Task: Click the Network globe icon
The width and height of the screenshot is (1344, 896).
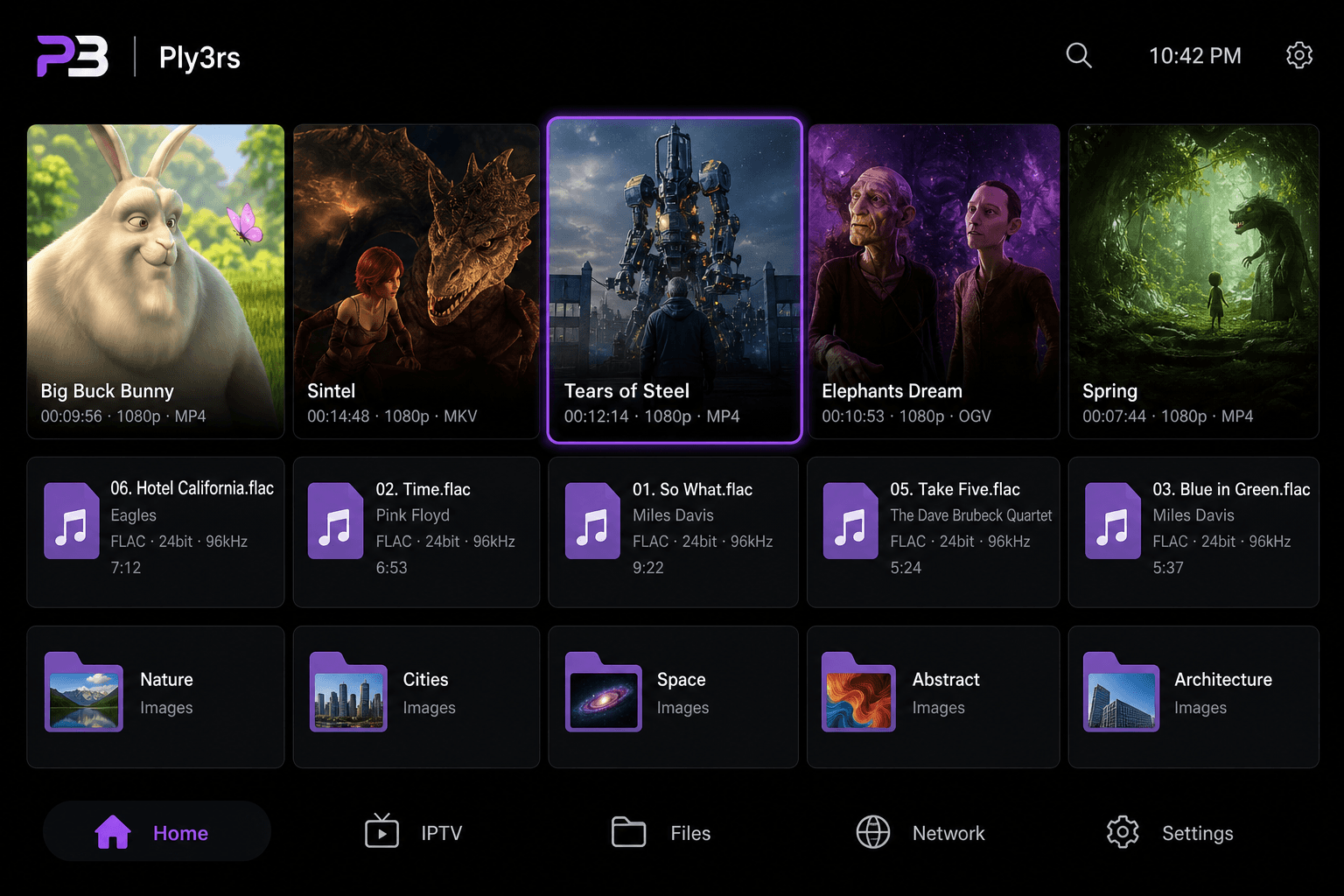Action: [872, 832]
